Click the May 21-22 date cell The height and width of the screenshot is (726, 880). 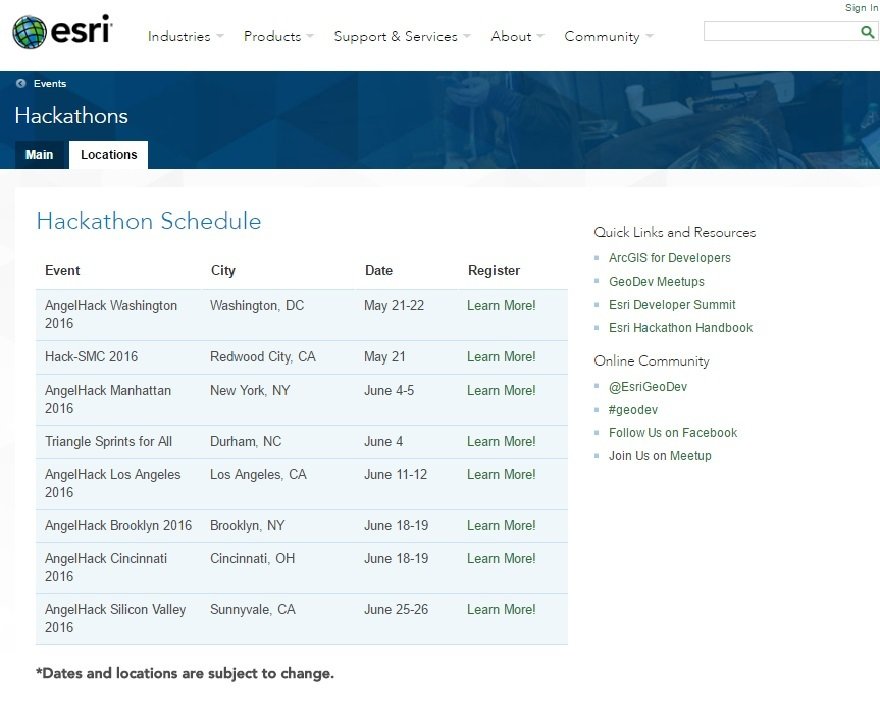pyautogui.click(x=394, y=306)
